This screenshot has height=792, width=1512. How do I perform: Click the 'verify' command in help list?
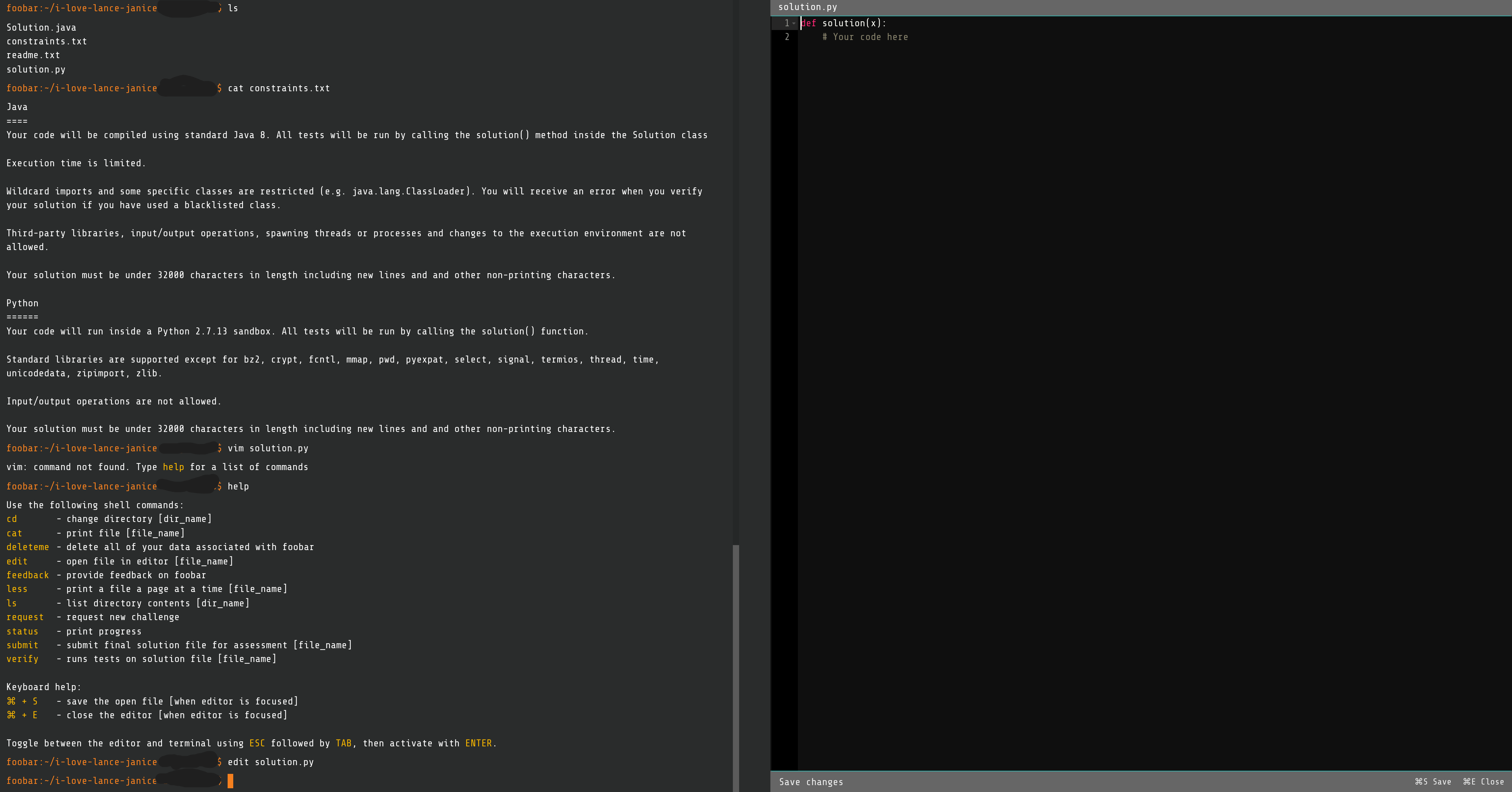22,659
